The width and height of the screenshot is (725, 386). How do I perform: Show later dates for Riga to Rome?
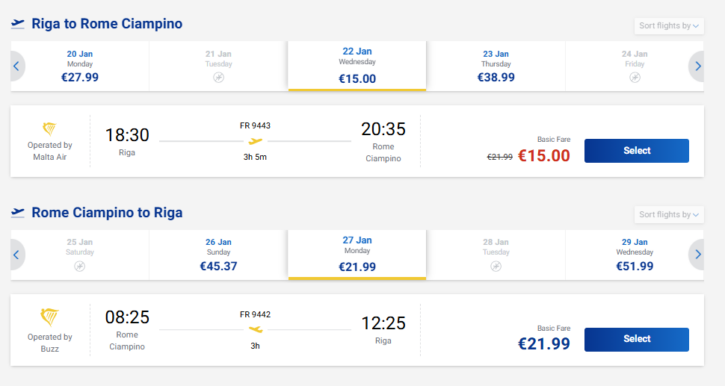click(697, 66)
